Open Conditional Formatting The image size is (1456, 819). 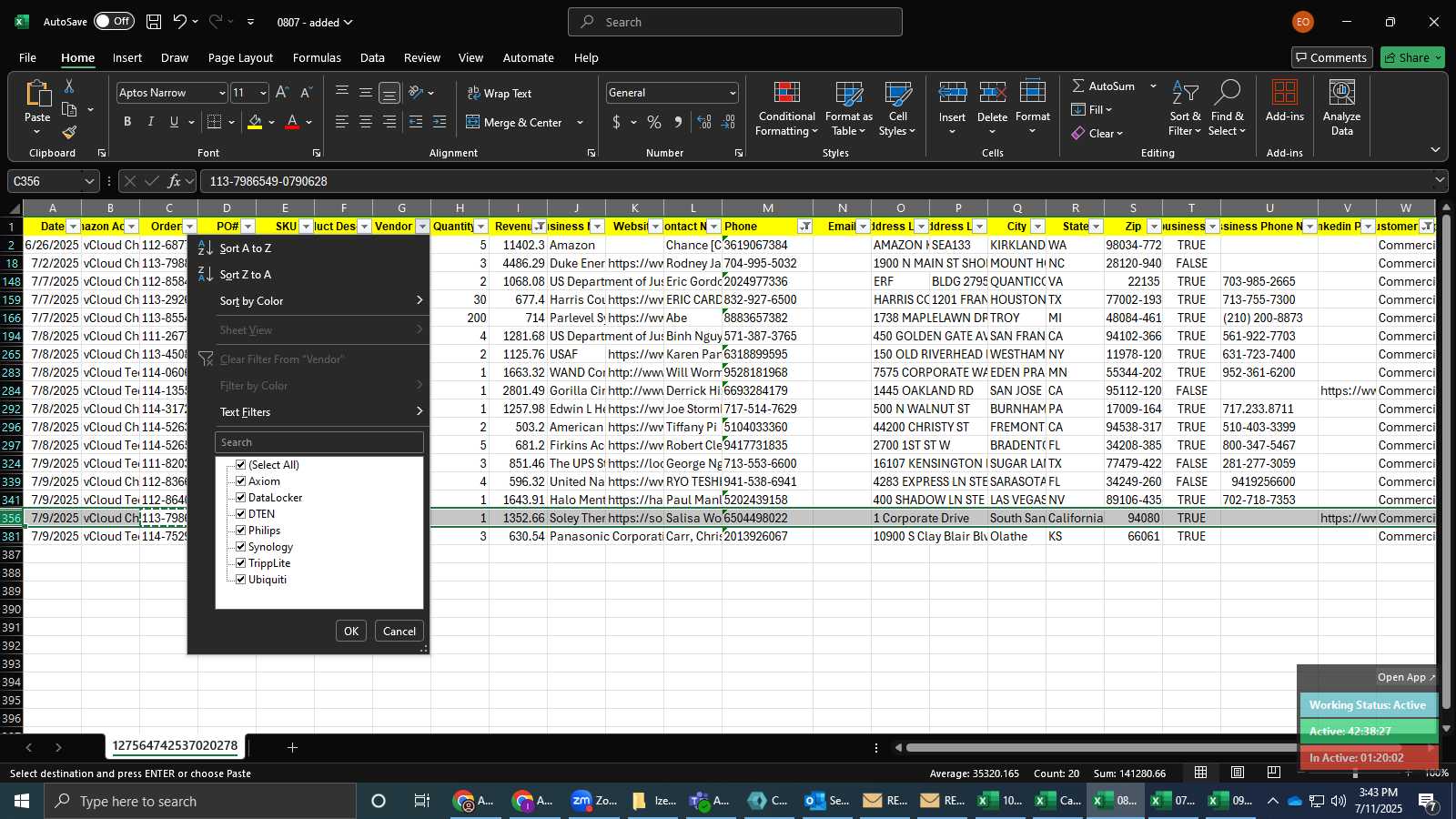click(787, 109)
